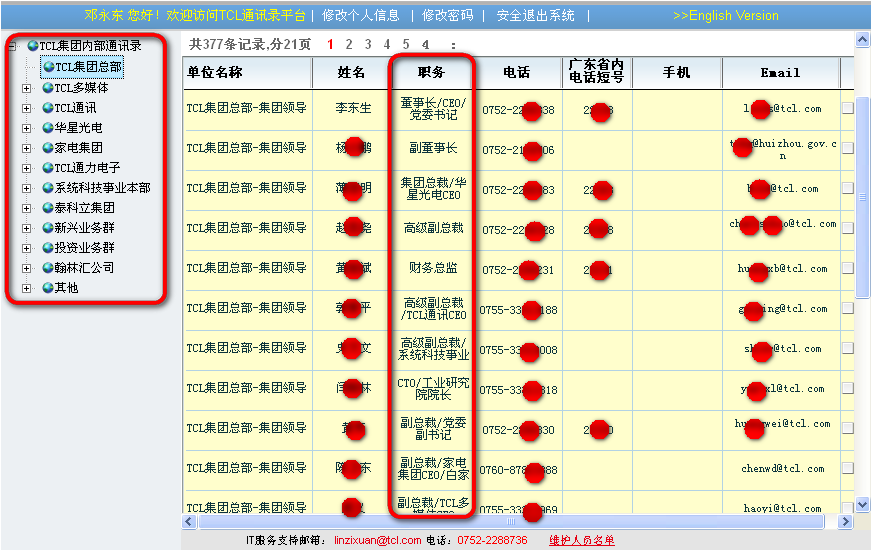Click globe icon beside 系统科技事业本部
The height and width of the screenshot is (550, 873).
point(48,188)
